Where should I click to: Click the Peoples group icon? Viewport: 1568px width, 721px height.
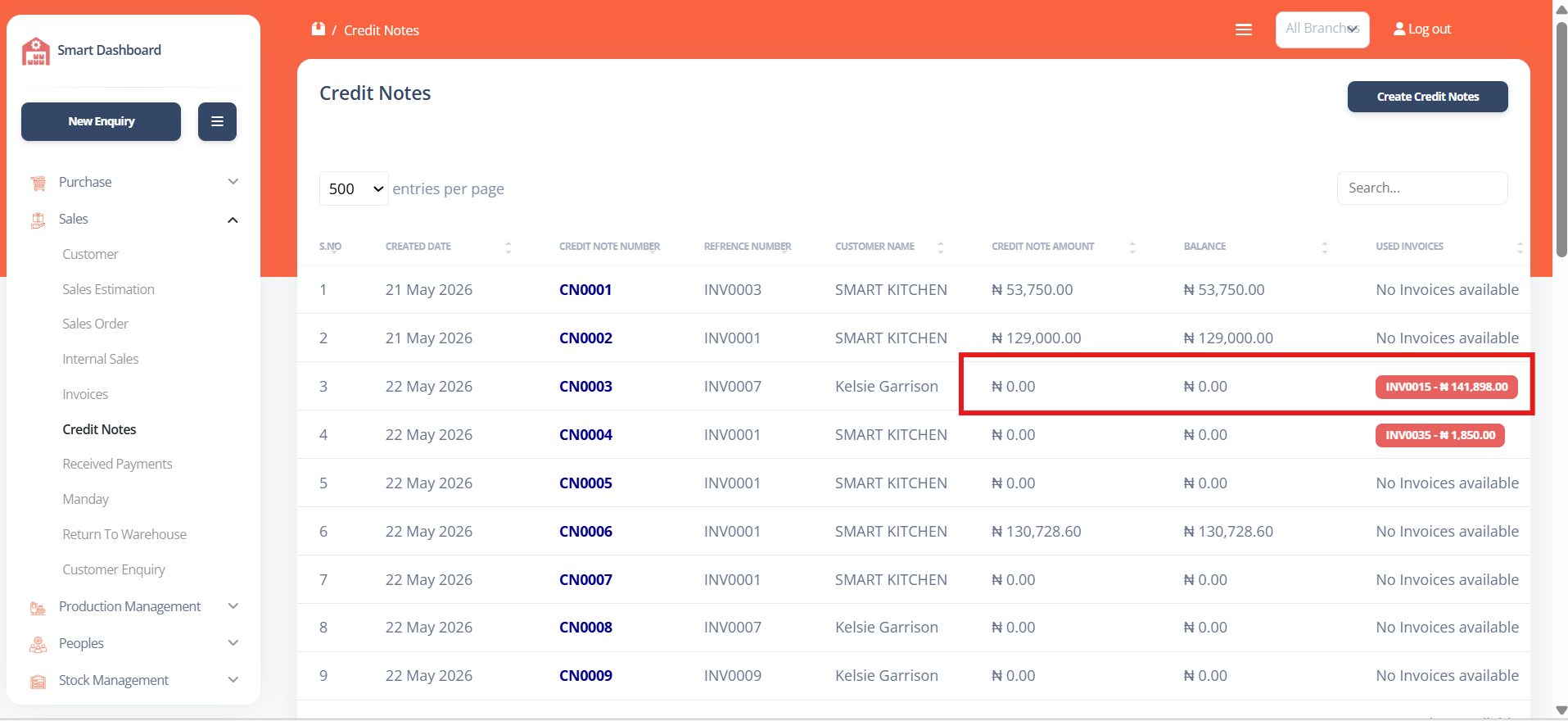(x=38, y=644)
